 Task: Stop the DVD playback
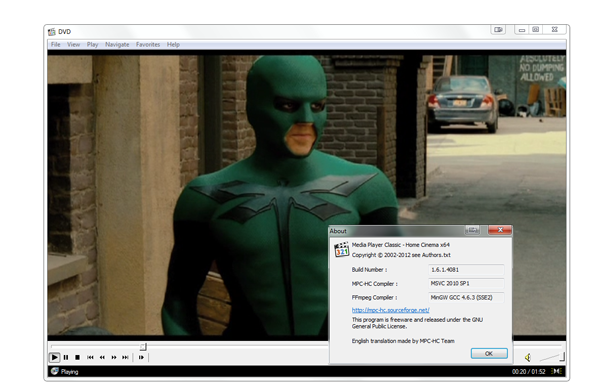tap(77, 357)
